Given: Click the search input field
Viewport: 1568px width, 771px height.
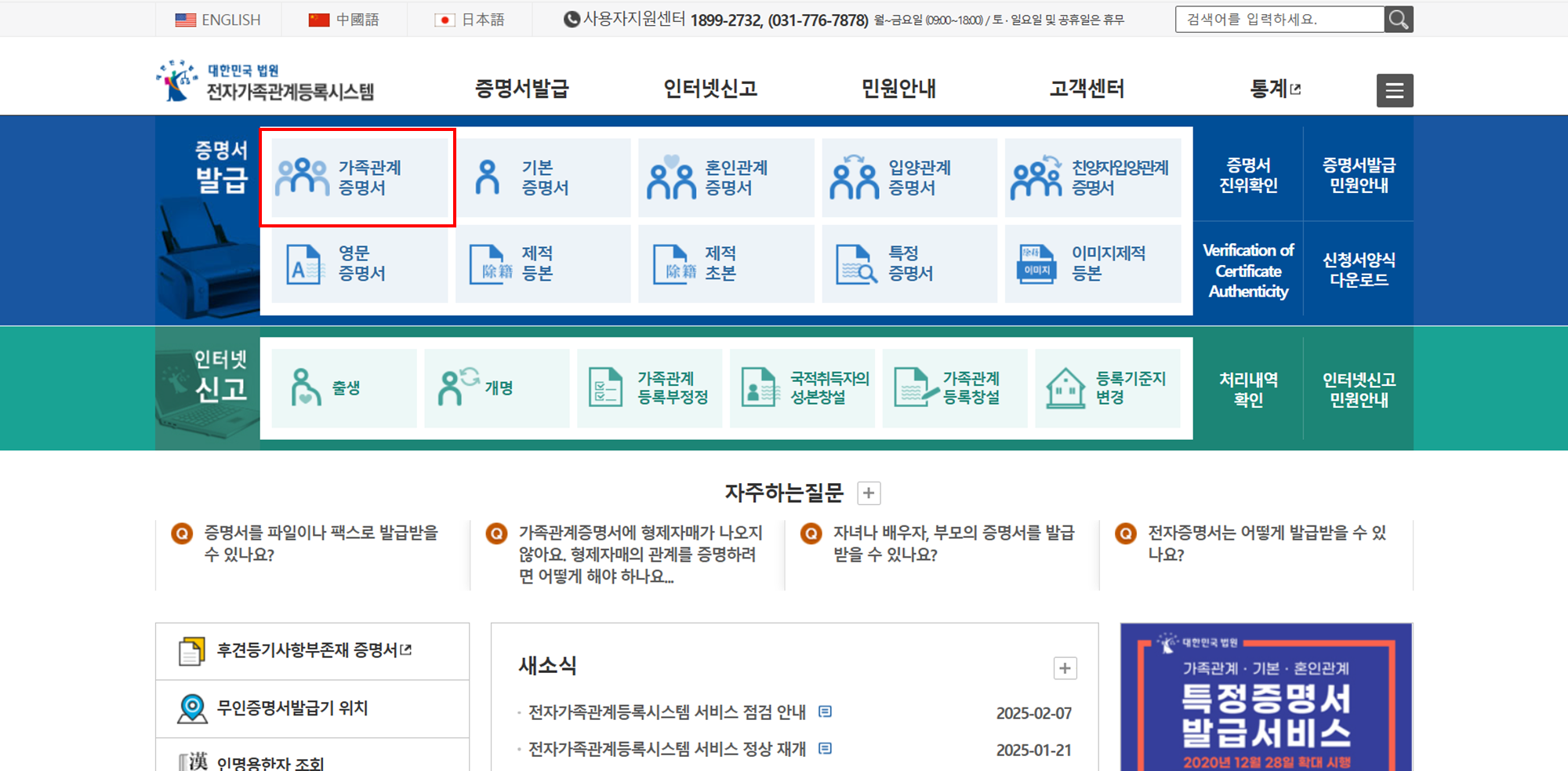Looking at the screenshot, I should 1278,19.
